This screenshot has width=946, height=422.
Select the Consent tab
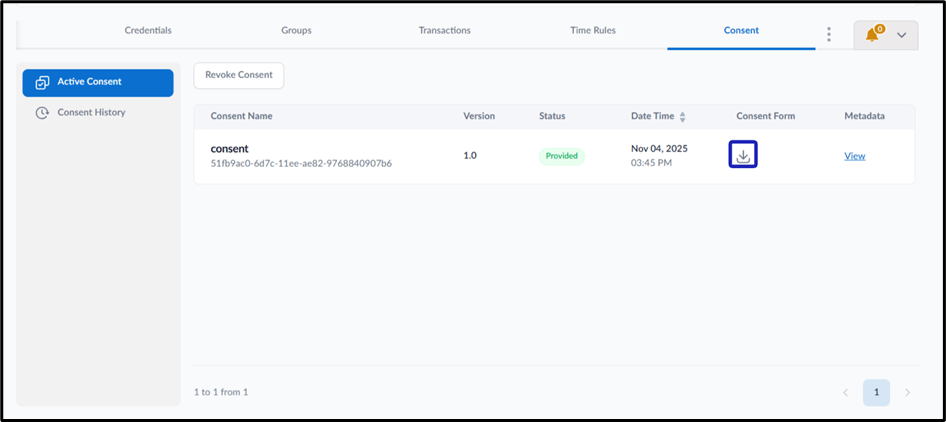click(x=741, y=30)
